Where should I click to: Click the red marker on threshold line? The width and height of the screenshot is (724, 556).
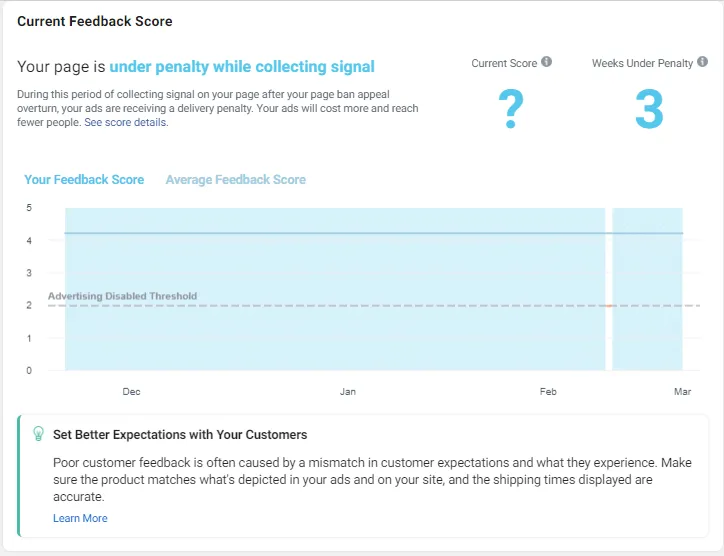609,306
